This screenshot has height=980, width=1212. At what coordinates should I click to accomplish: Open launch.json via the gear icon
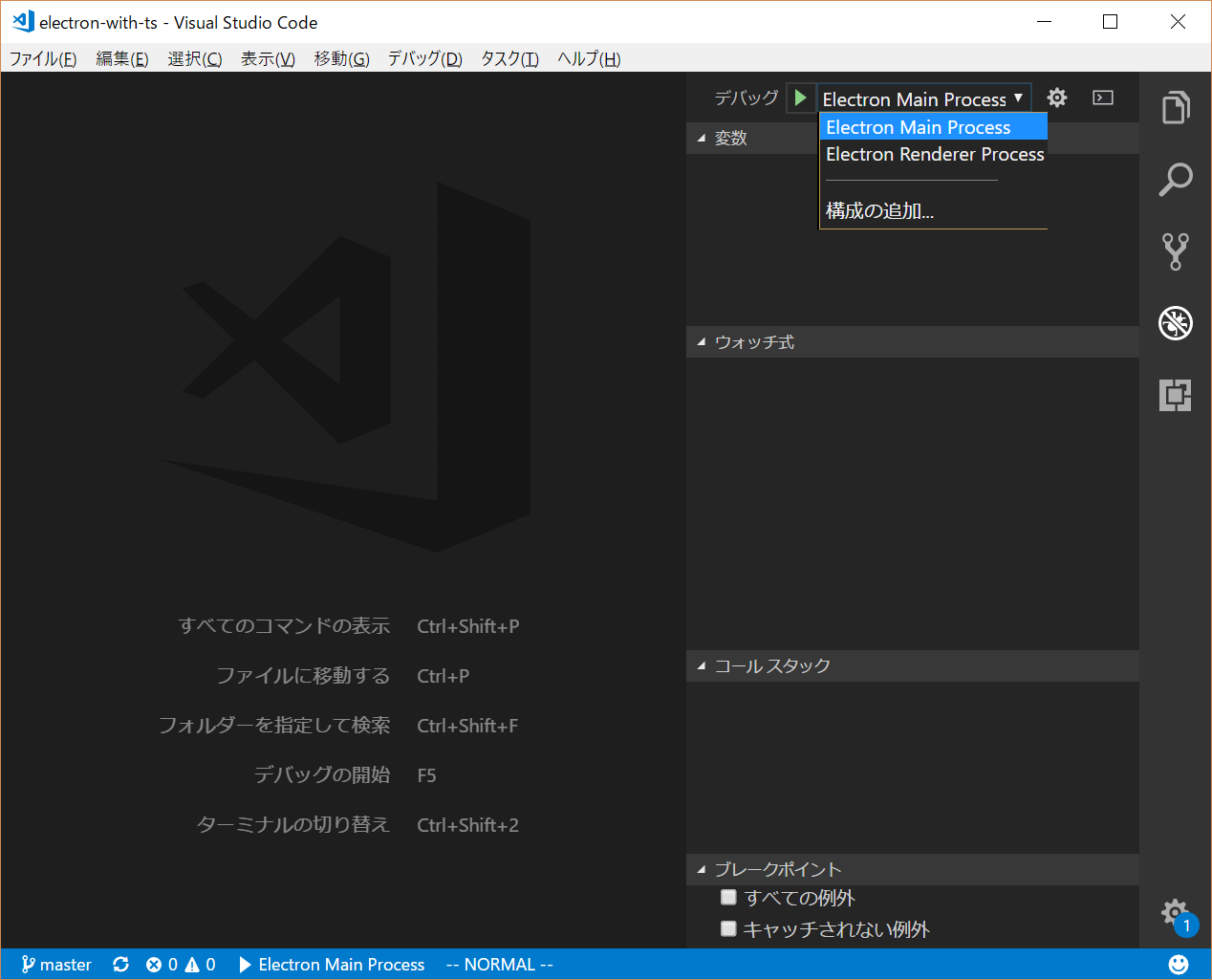(1056, 98)
